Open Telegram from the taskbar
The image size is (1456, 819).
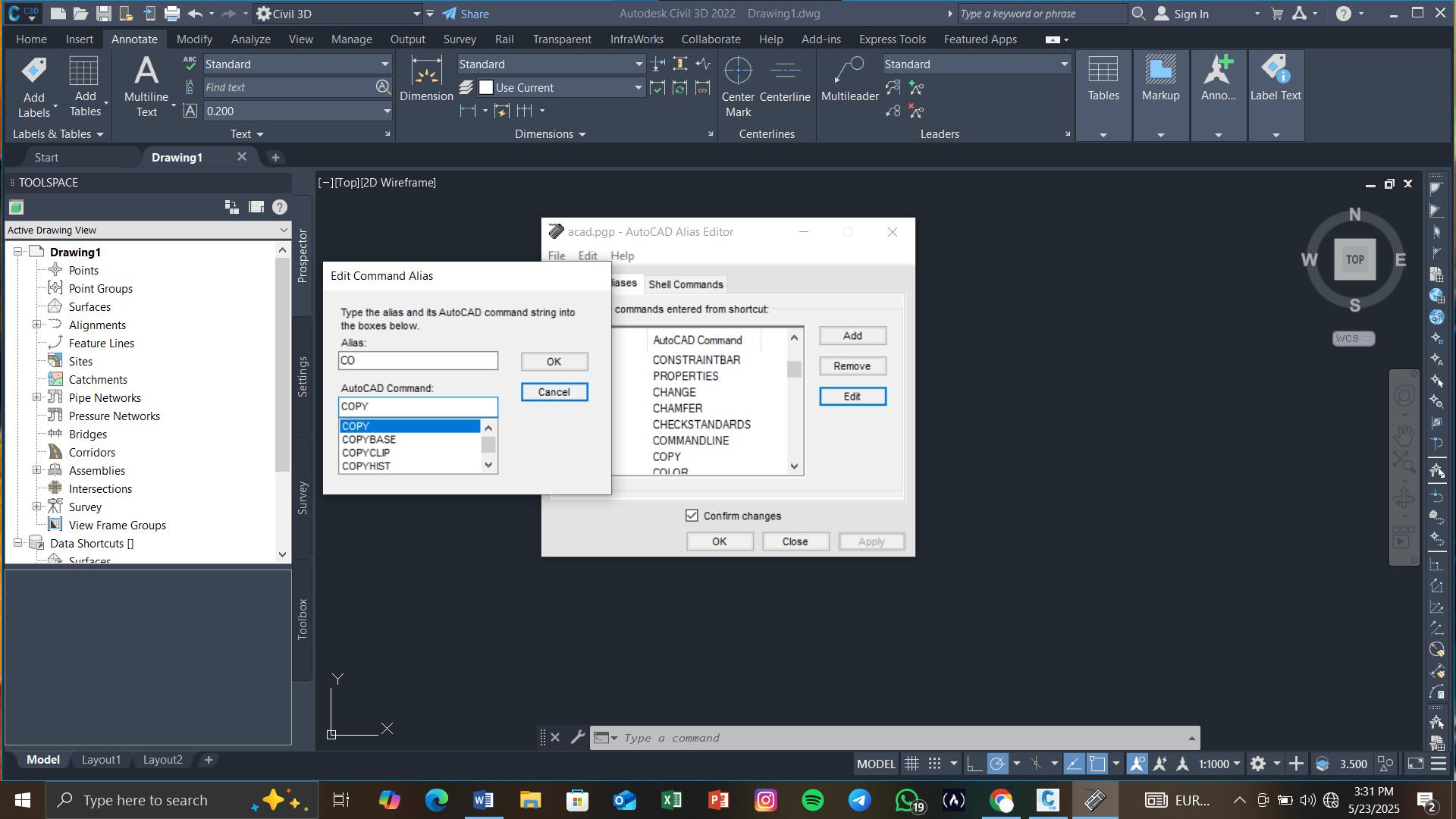coord(859,800)
